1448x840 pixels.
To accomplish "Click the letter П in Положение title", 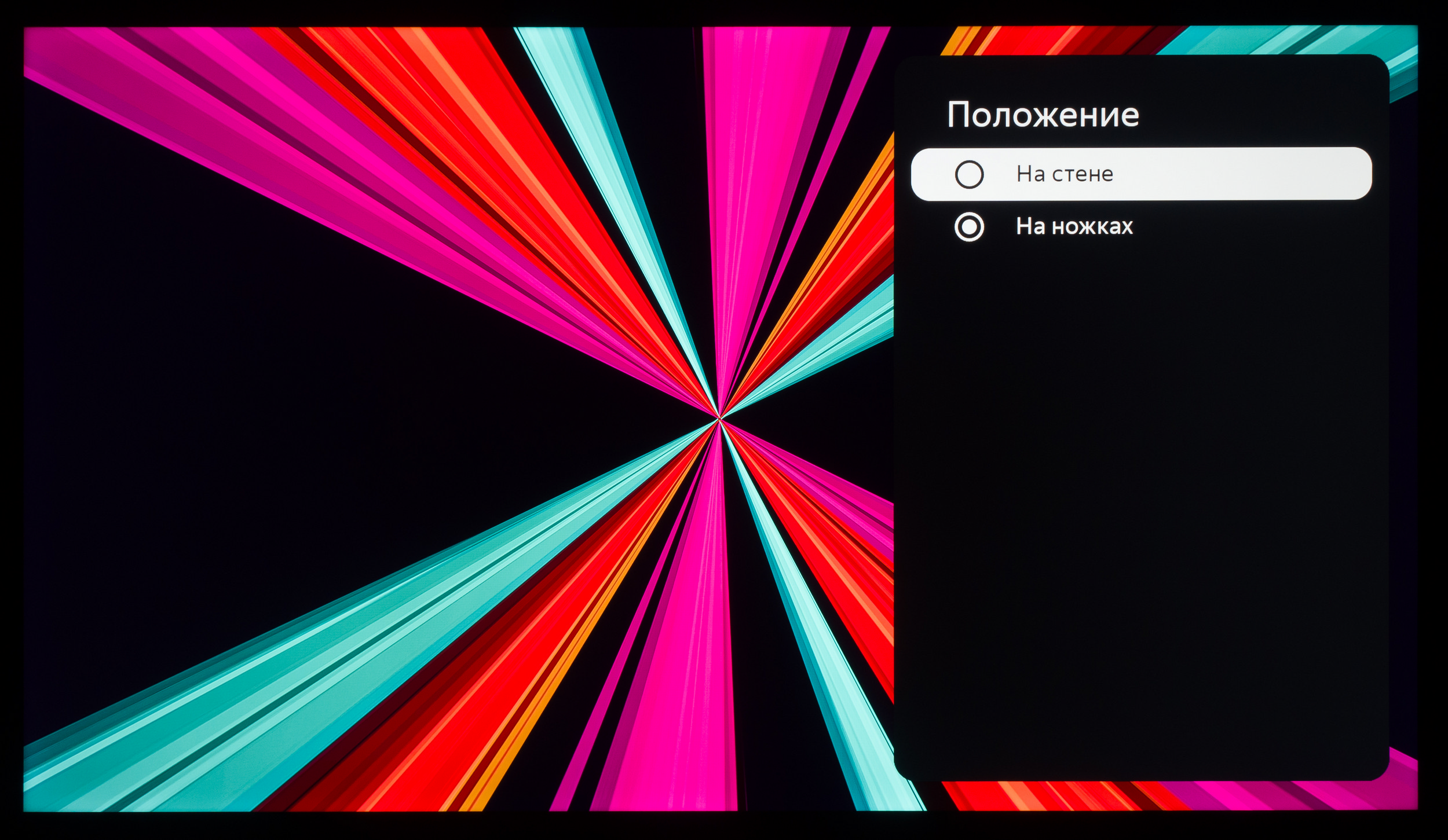I will [958, 115].
